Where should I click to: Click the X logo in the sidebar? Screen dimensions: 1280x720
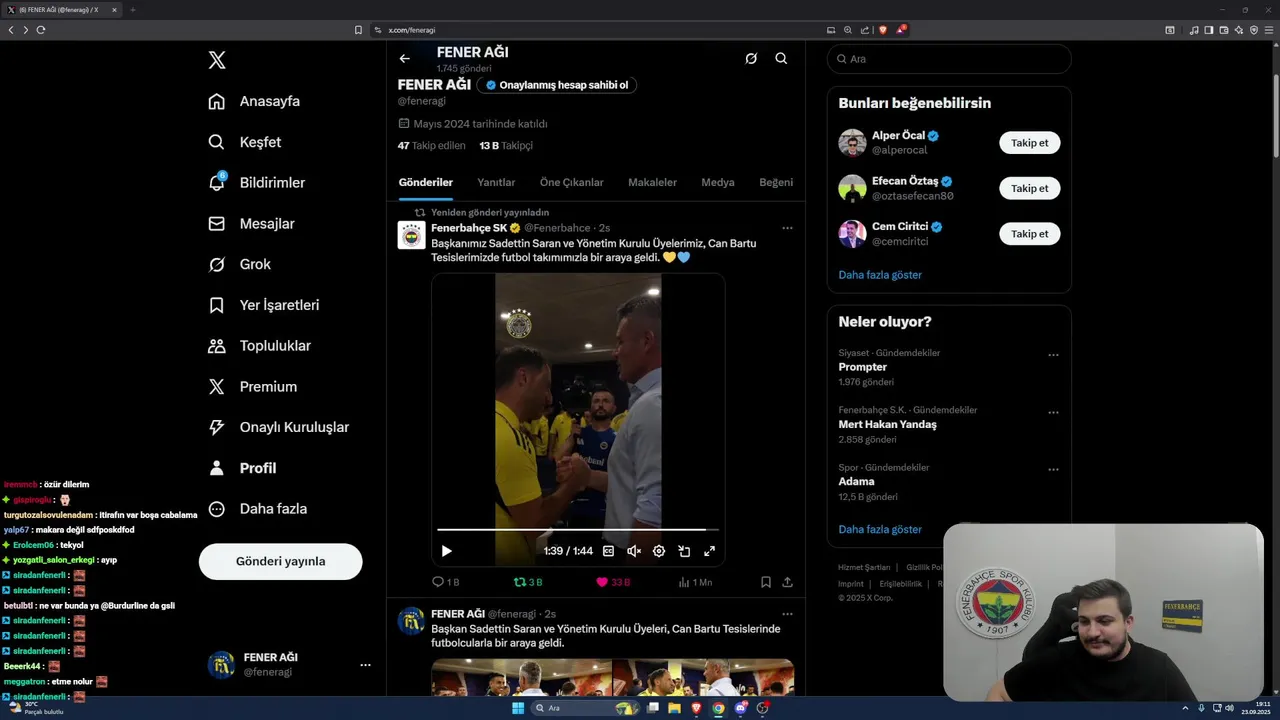click(x=217, y=60)
